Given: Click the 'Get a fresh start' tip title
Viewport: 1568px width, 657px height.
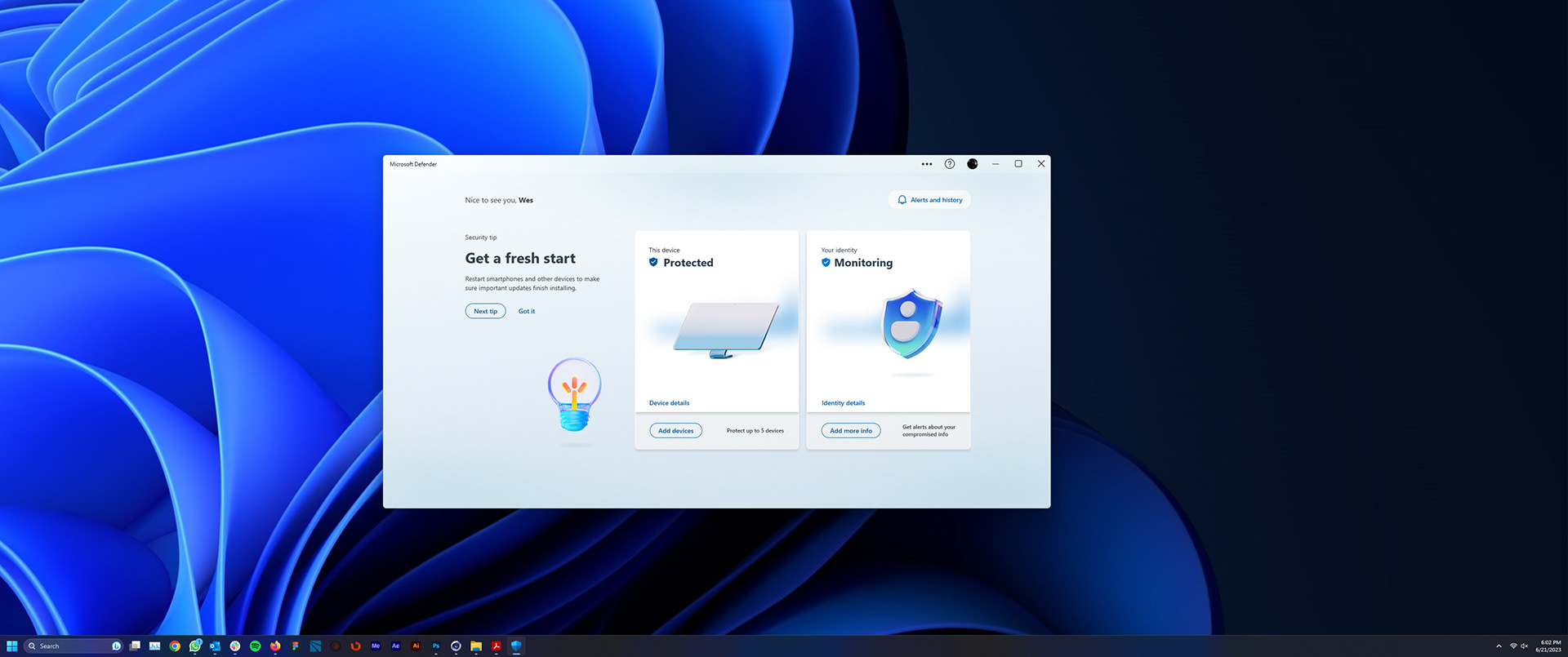Looking at the screenshot, I should 520,258.
